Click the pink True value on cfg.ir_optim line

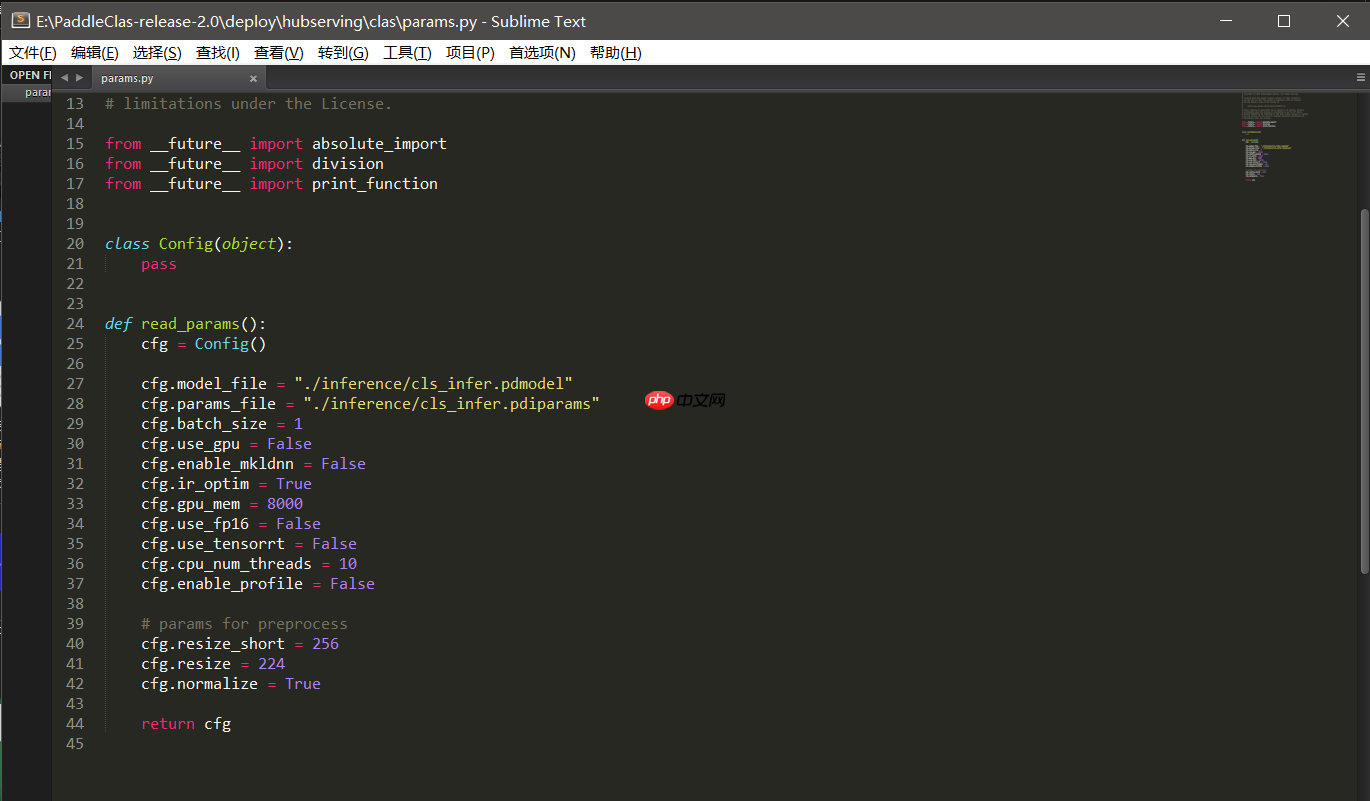[x=293, y=483]
